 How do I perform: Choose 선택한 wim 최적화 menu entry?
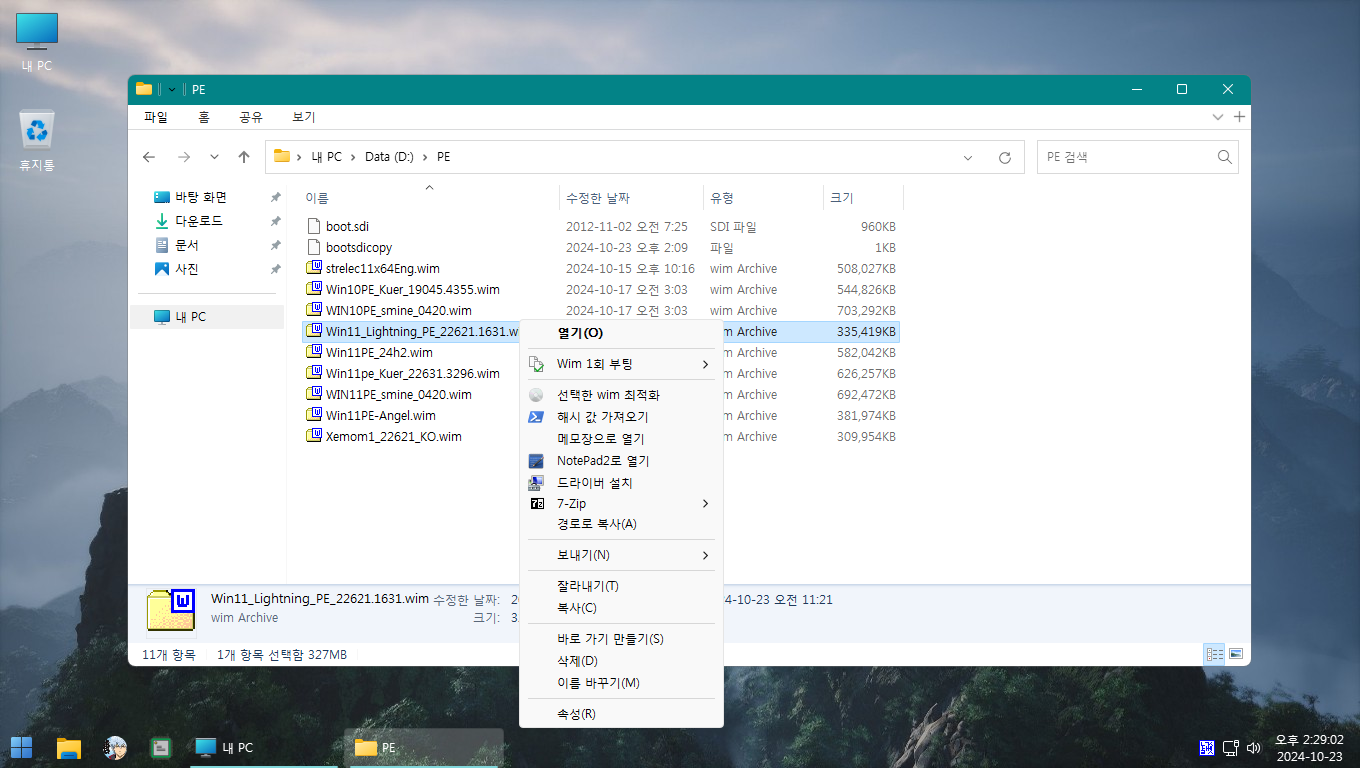pyautogui.click(x=621, y=395)
